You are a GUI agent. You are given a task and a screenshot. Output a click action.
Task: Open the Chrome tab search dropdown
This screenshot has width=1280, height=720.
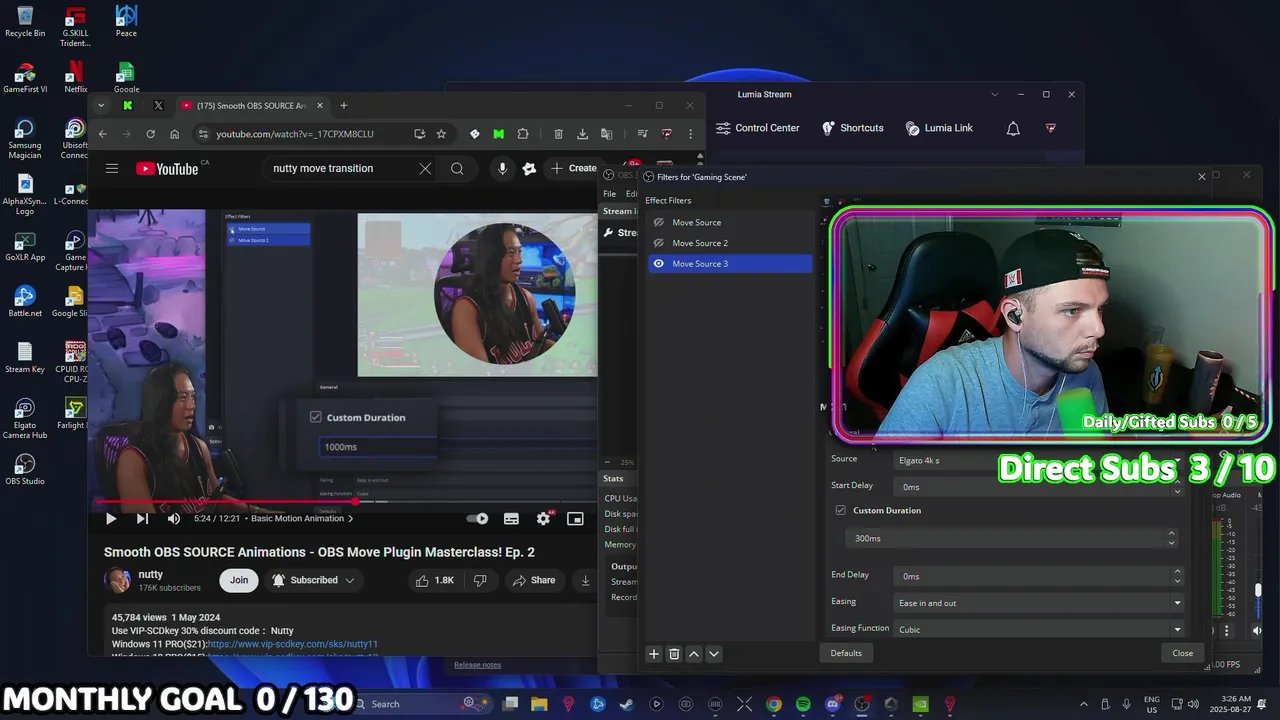101,105
